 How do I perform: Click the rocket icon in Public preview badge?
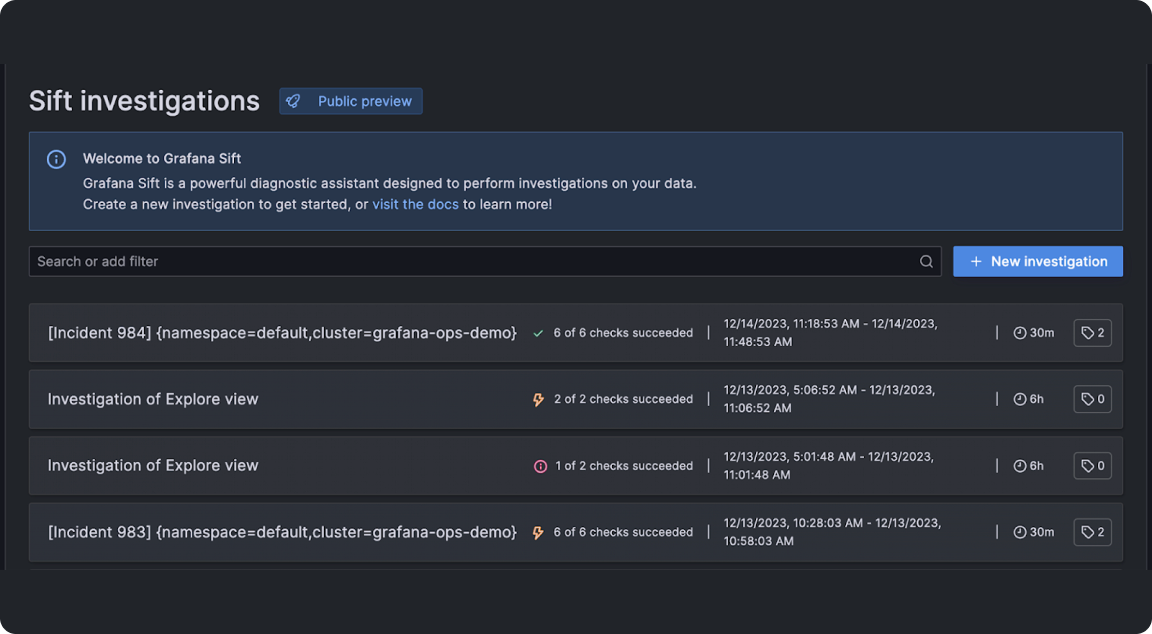[x=293, y=101]
